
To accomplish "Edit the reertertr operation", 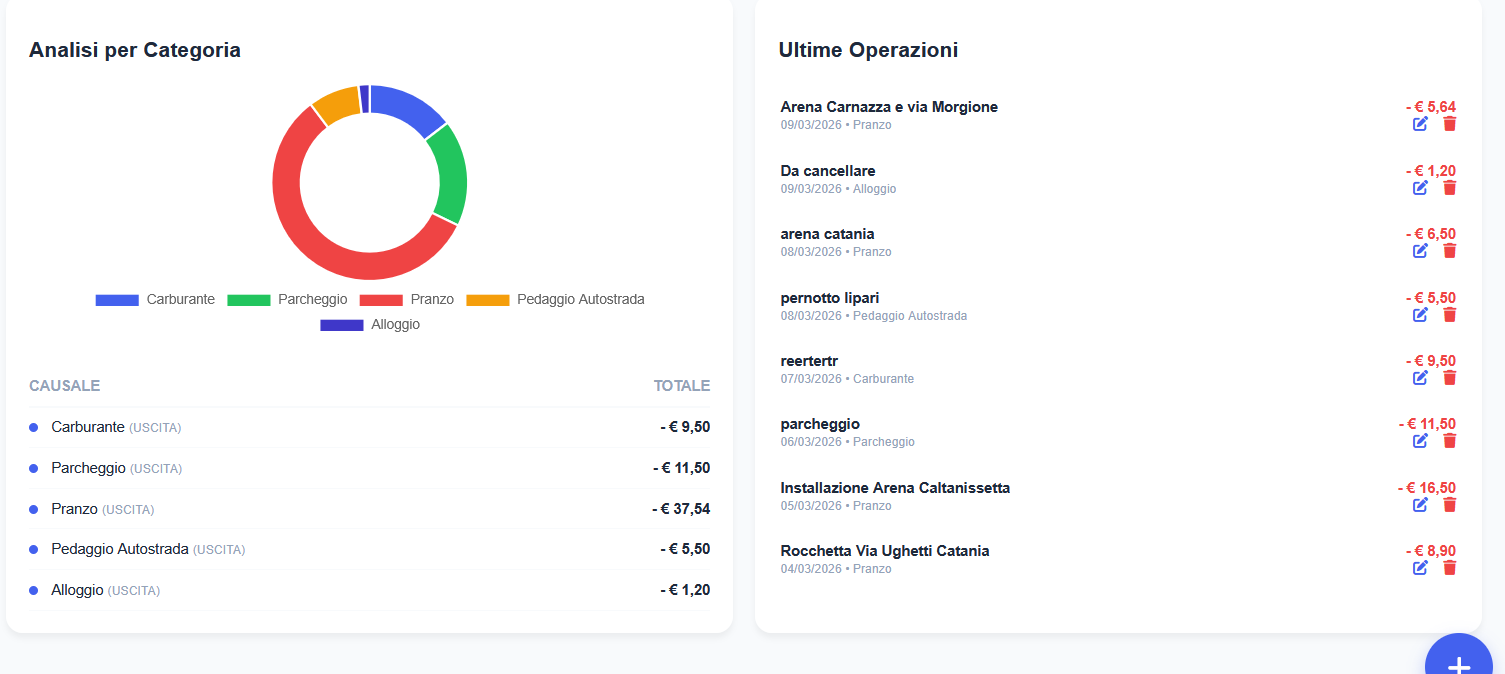I will (x=1420, y=378).
